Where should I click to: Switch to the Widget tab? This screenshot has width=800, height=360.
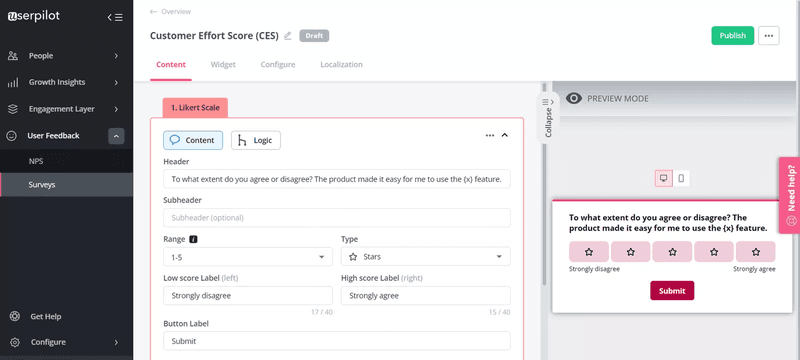[x=223, y=65]
